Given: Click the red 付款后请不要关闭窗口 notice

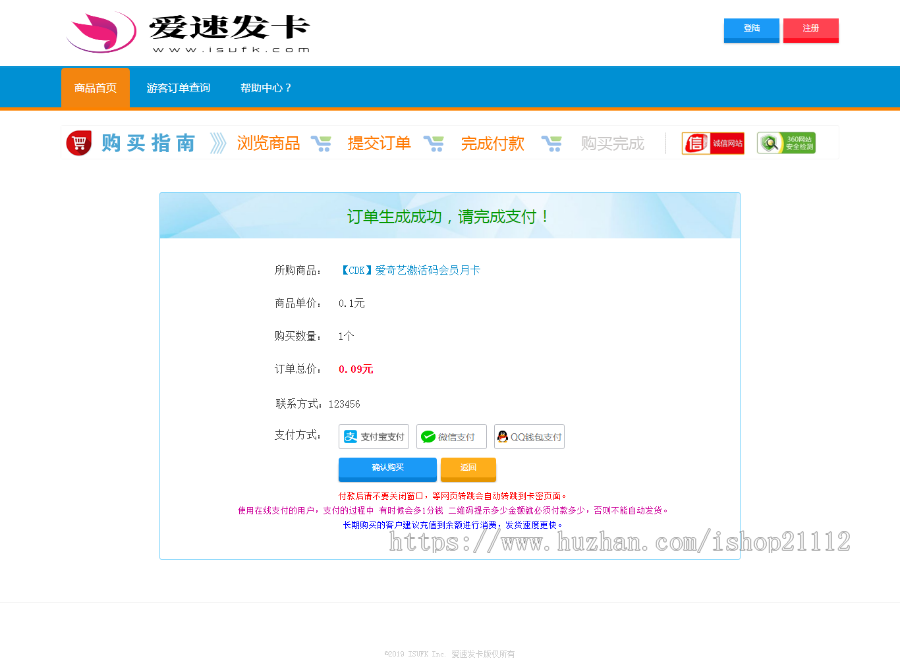Looking at the screenshot, I should click(452, 496).
